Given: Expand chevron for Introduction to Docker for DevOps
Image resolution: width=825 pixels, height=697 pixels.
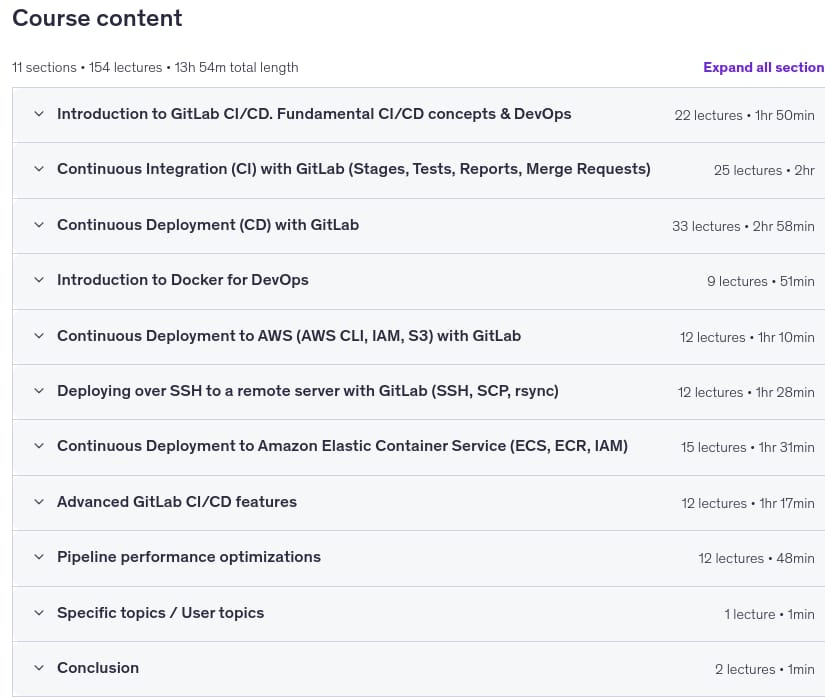Looking at the screenshot, I should coord(39,280).
